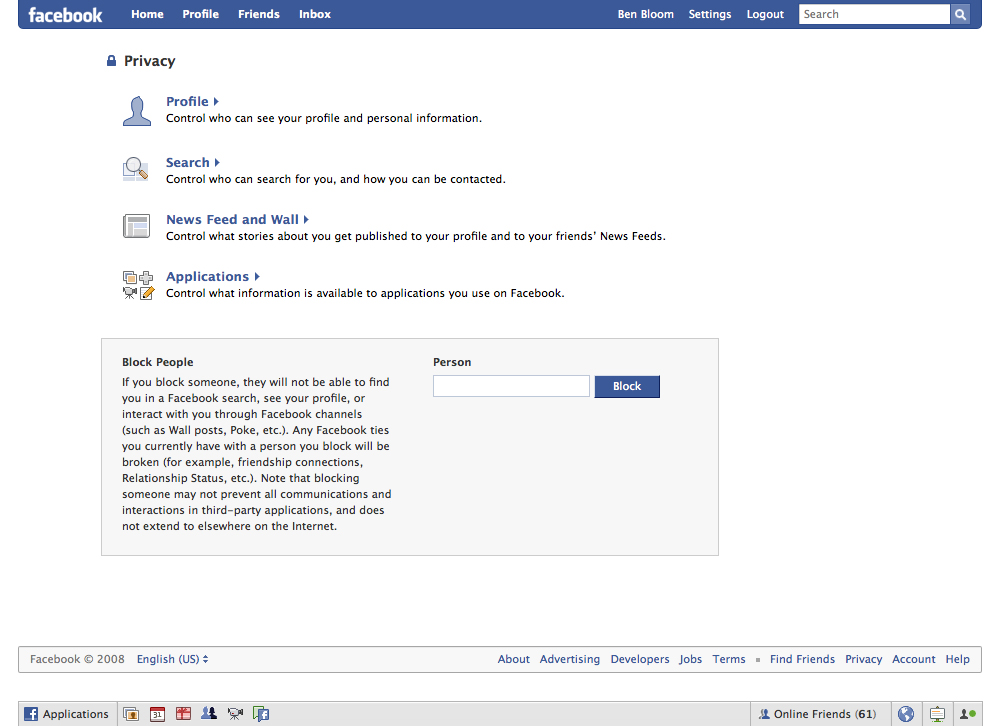The image size is (1000, 726).
Task: Click the Block button
Action: tap(627, 386)
